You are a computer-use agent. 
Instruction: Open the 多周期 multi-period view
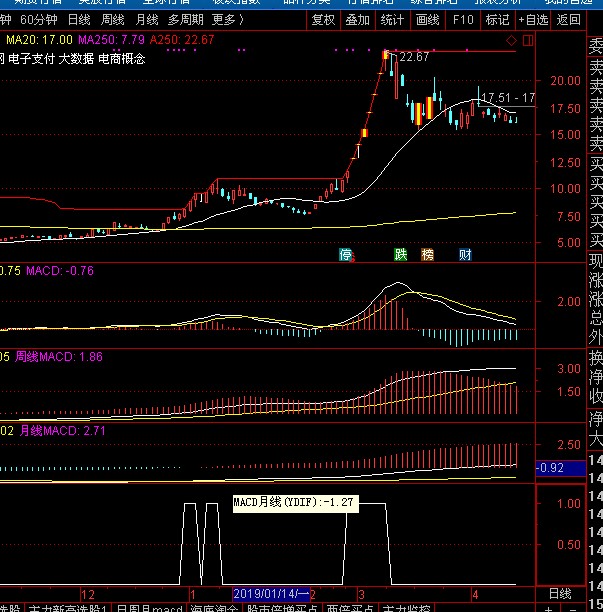tap(185, 19)
